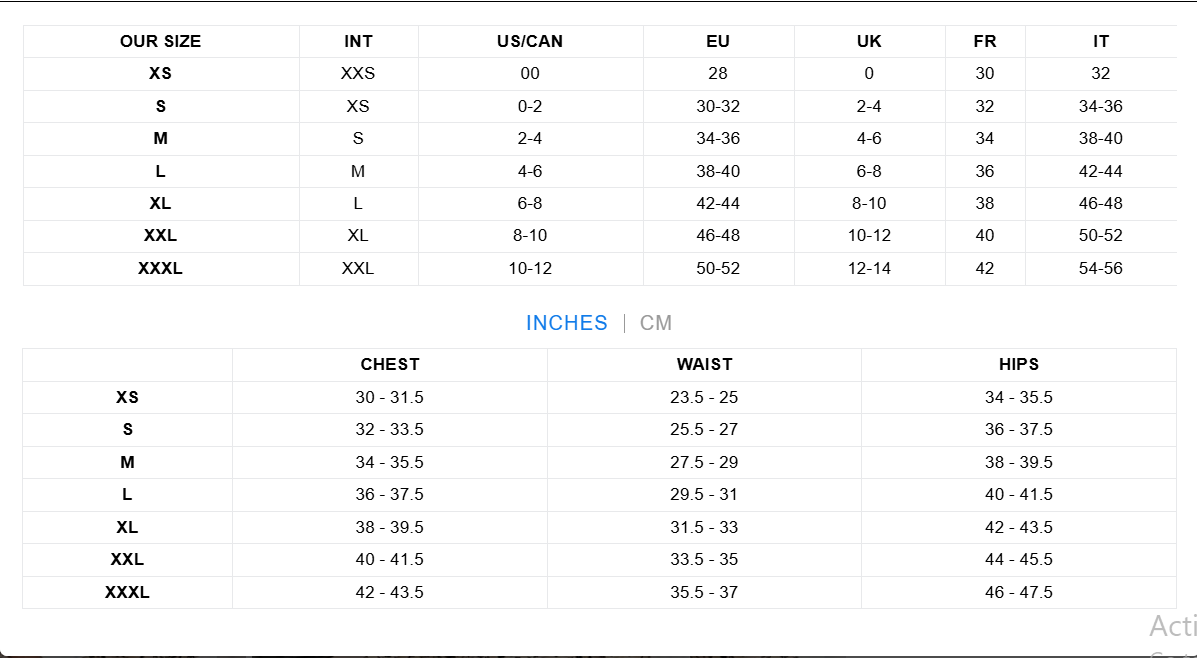The image size is (1197, 658).
Task: Click the XS label in measurements table
Action: (x=127, y=397)
